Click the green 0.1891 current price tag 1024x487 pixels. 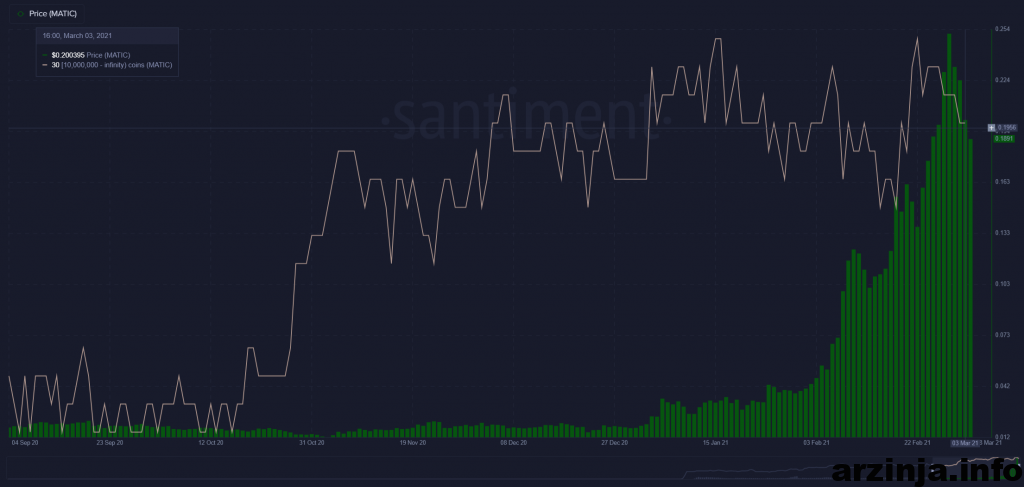pos(1004,139)
